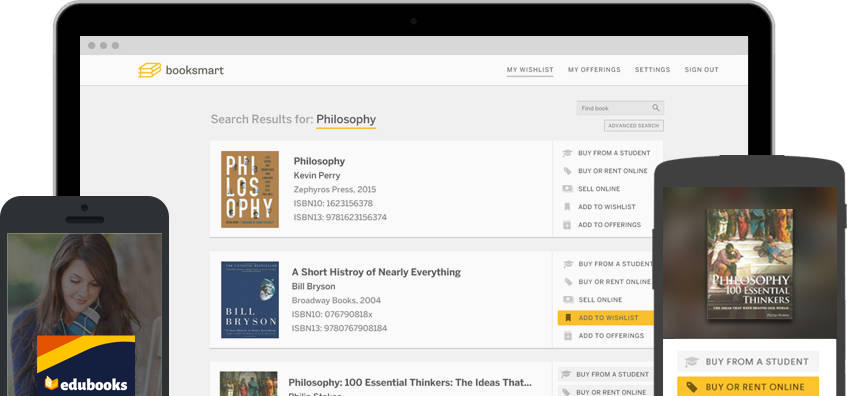Go to Settings in the top navigation
847x396 pixels.
coord(653,70)
